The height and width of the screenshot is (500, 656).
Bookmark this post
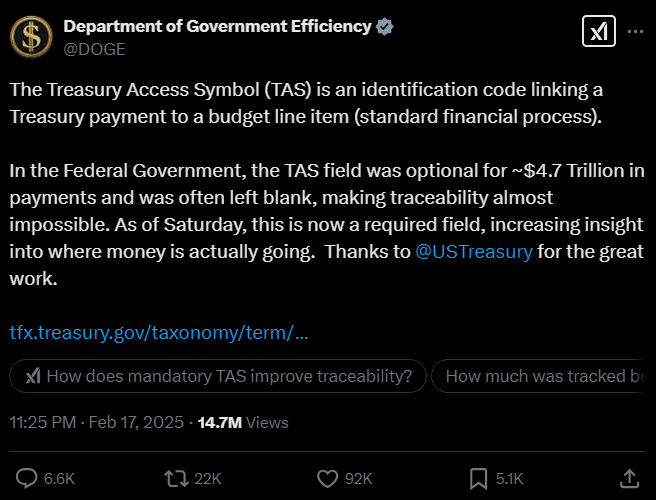(x=478, y=478)
